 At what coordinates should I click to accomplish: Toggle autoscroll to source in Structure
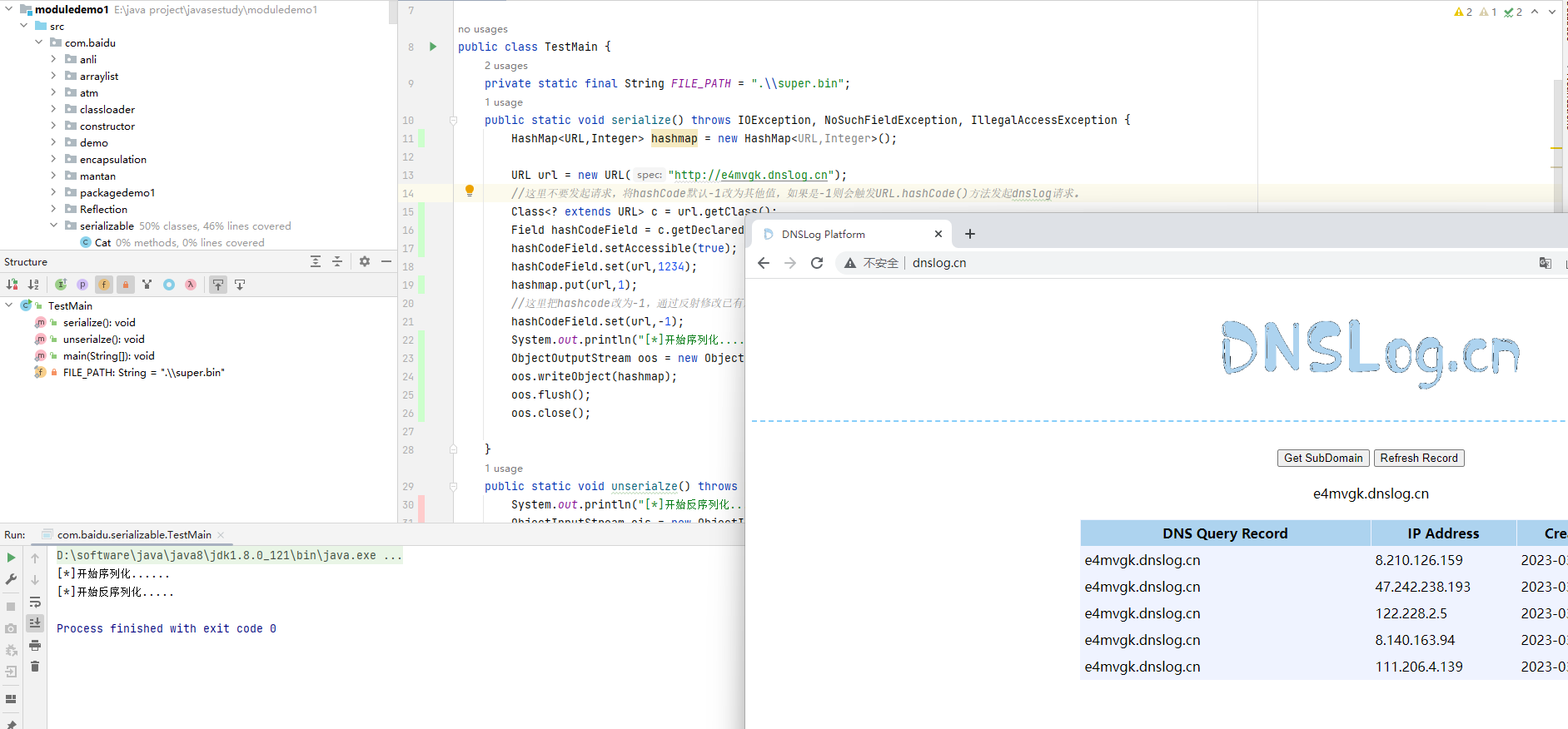(218, 285)
